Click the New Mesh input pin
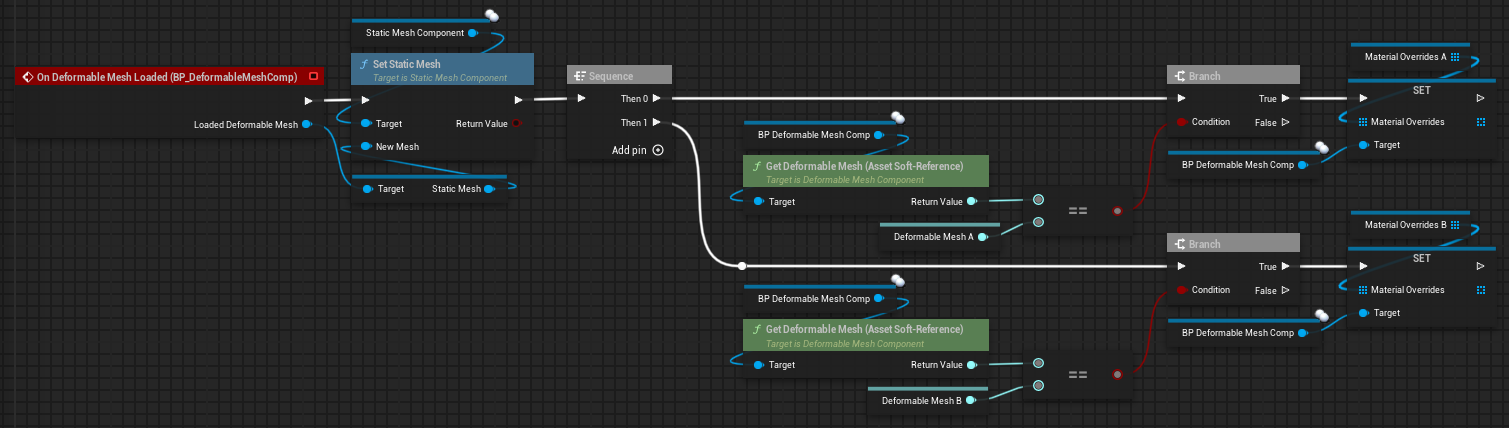 click(x=367, y=146)
